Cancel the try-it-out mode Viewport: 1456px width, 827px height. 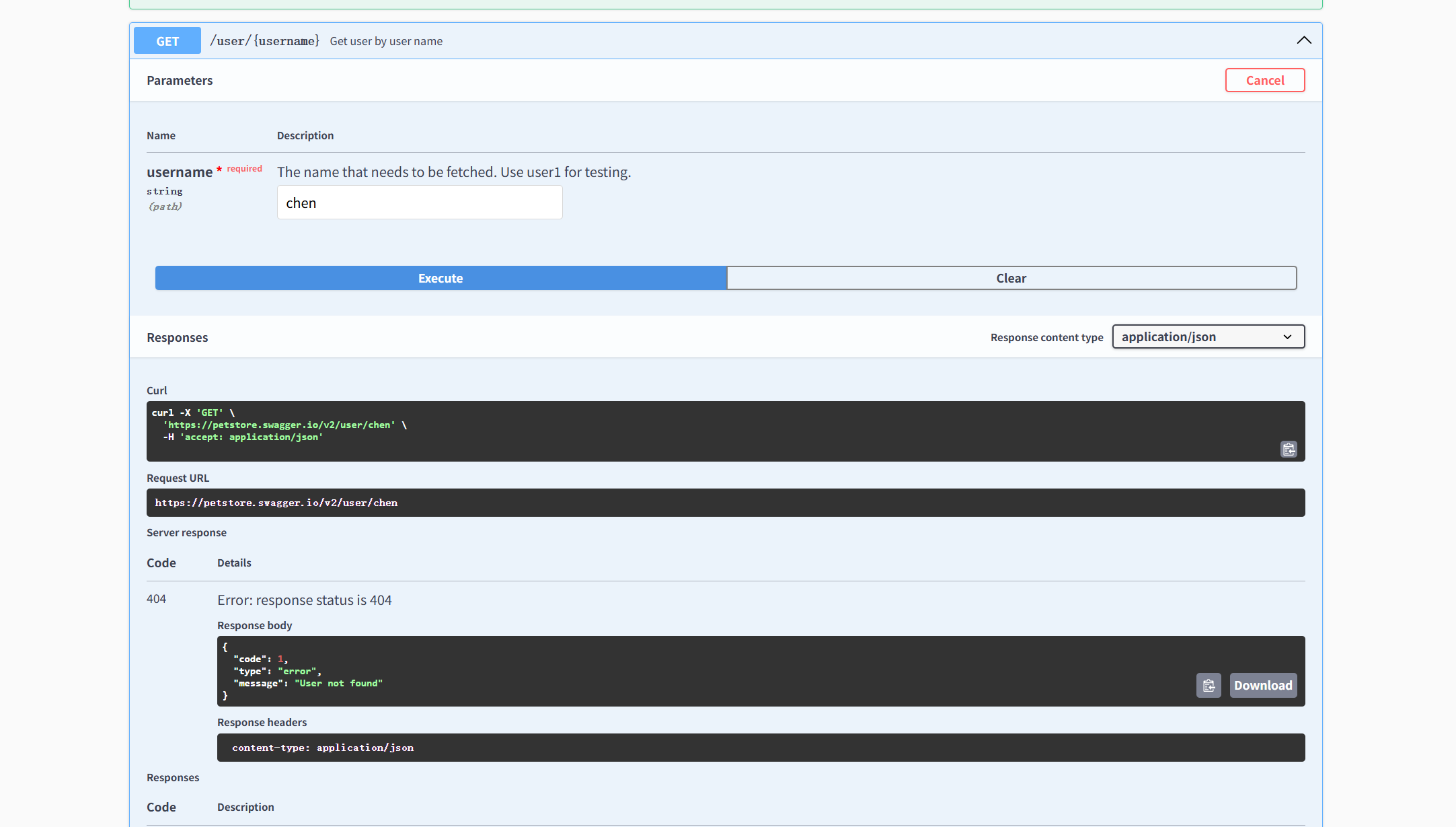(1264, 81)
